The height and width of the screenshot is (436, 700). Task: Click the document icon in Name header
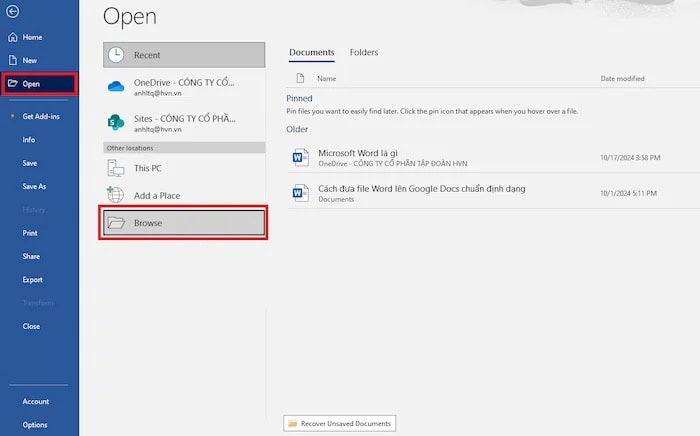300,79
